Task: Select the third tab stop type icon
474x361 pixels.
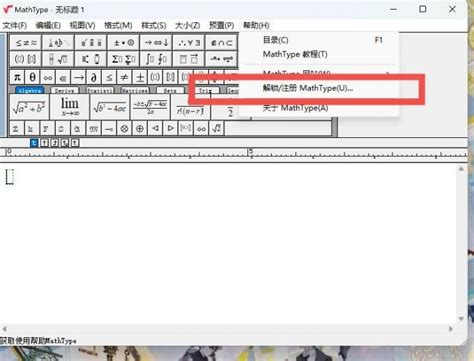Action: (54, 143)
